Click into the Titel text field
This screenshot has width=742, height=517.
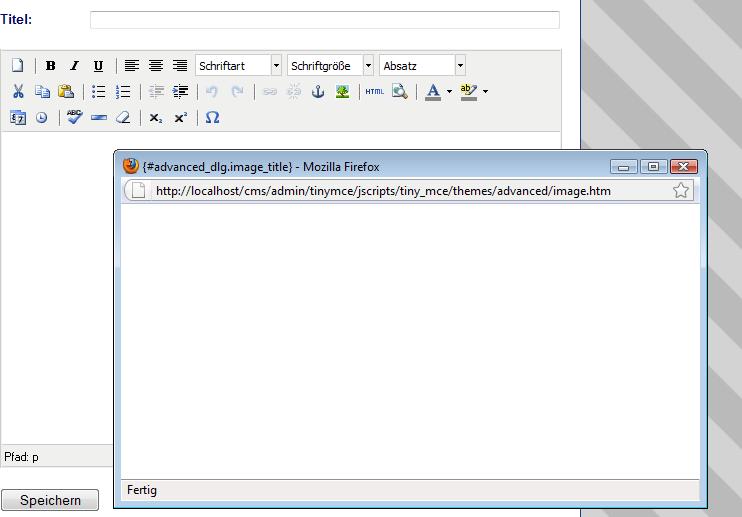pyautogui.click(x=324, y=20)
